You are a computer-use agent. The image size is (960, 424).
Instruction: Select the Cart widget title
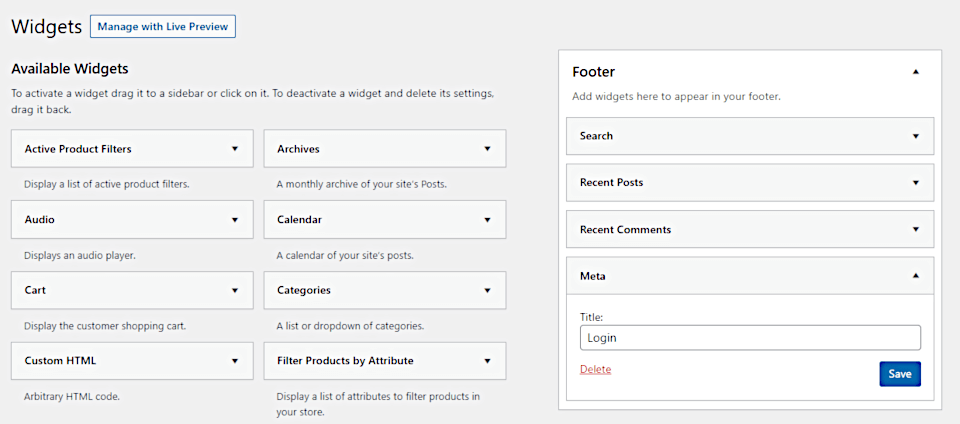pyautogui.click(x=35, y=290)
